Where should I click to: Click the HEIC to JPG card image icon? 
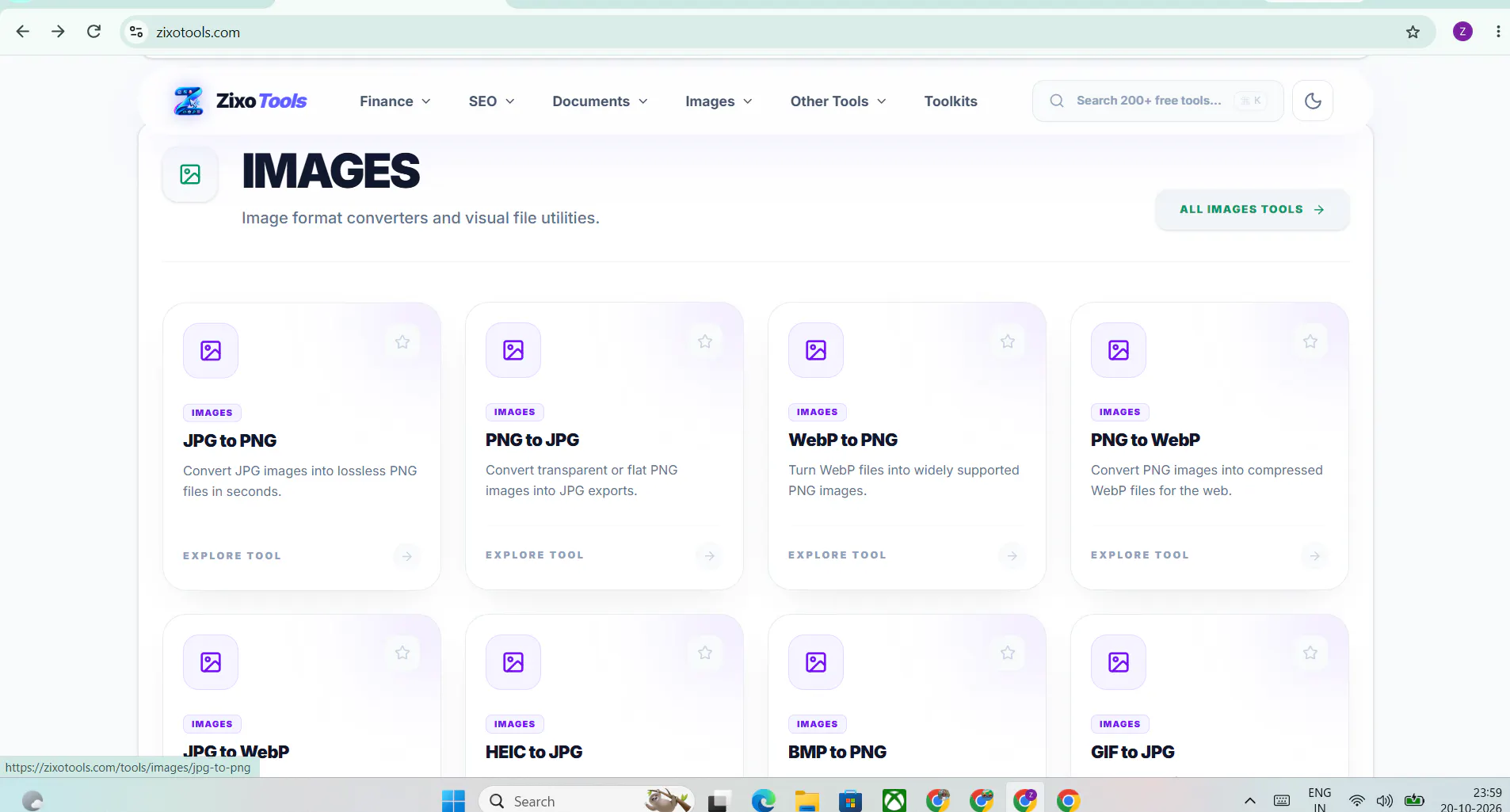(513, 661)
